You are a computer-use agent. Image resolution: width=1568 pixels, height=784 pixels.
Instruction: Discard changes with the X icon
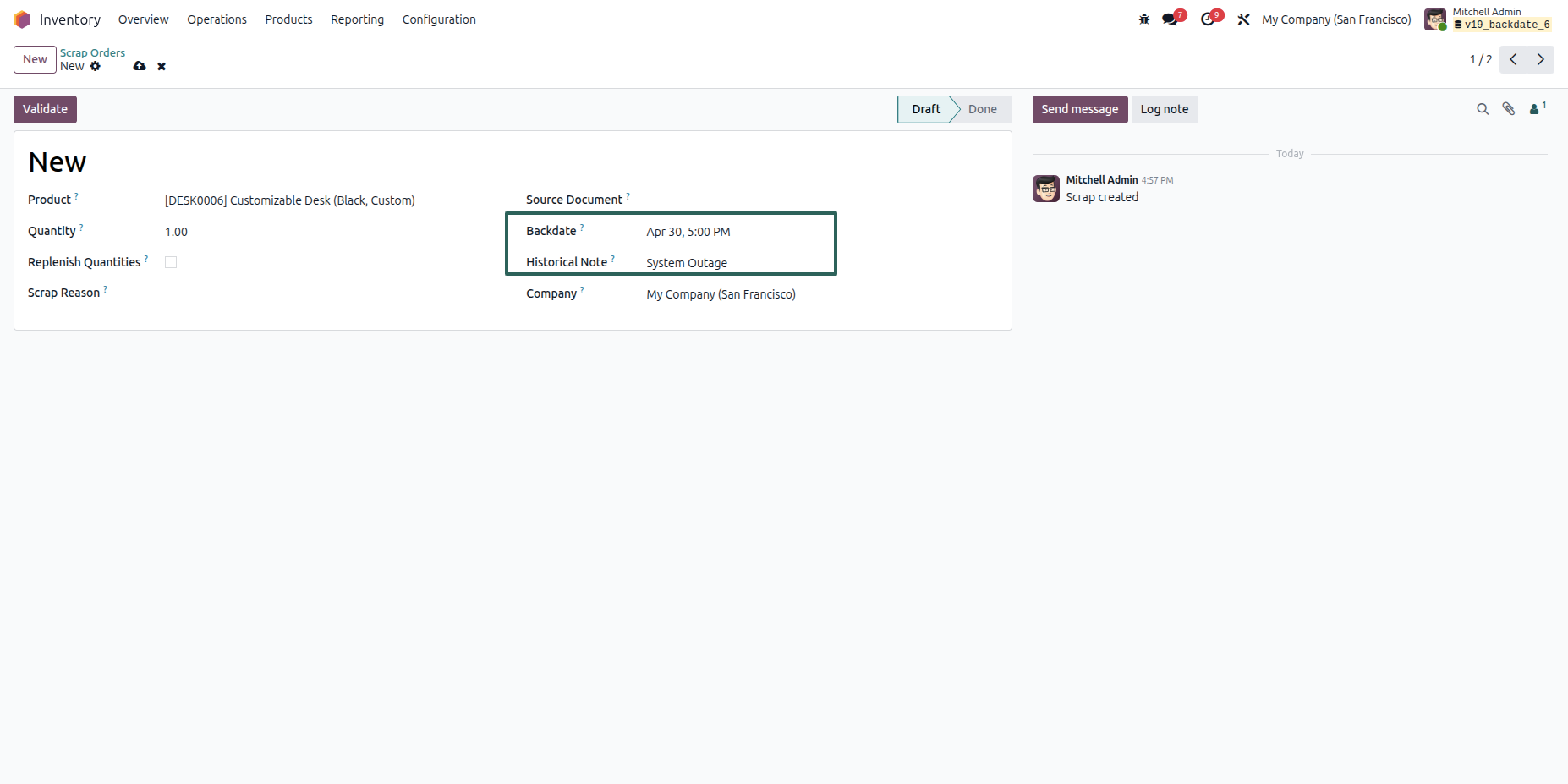click(162, 66)
